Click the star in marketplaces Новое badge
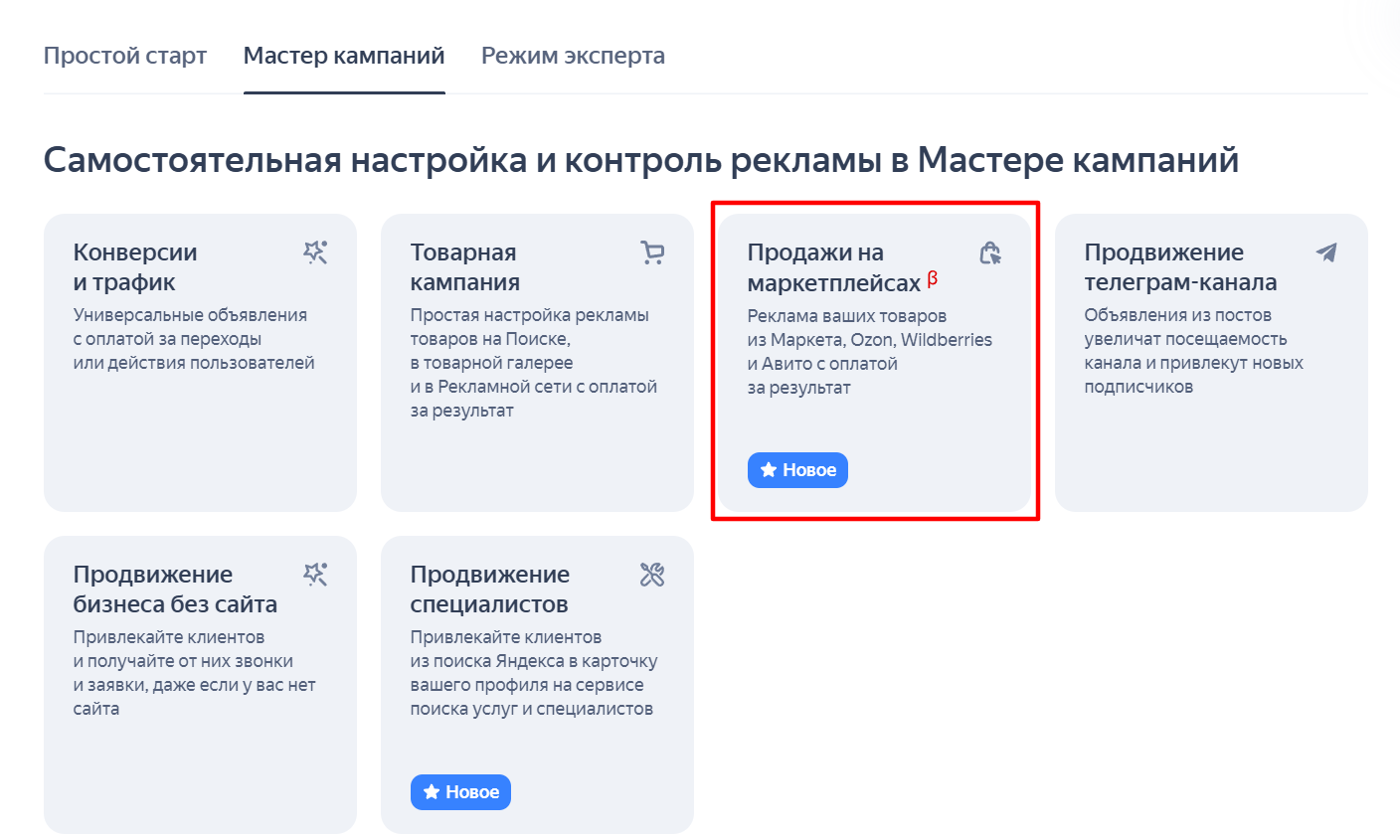The height and width of the screenshot is (840, 1400). tap(768, 470)
